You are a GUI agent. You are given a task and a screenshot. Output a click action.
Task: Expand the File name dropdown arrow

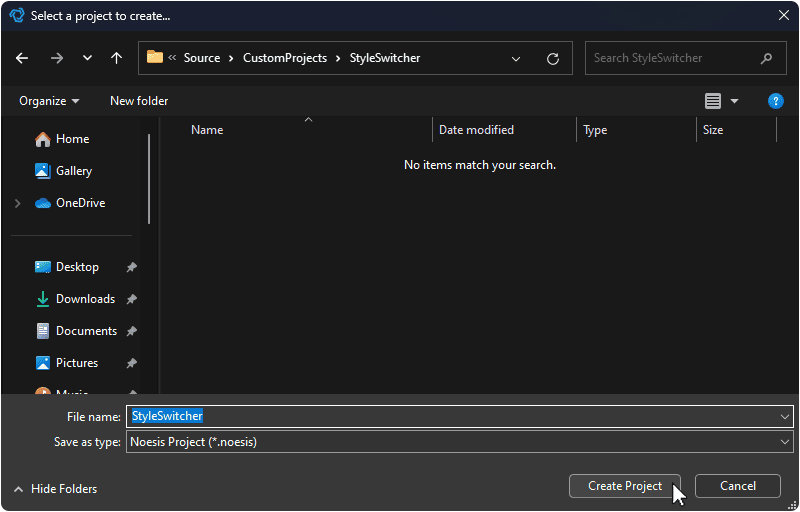point(785,417)
